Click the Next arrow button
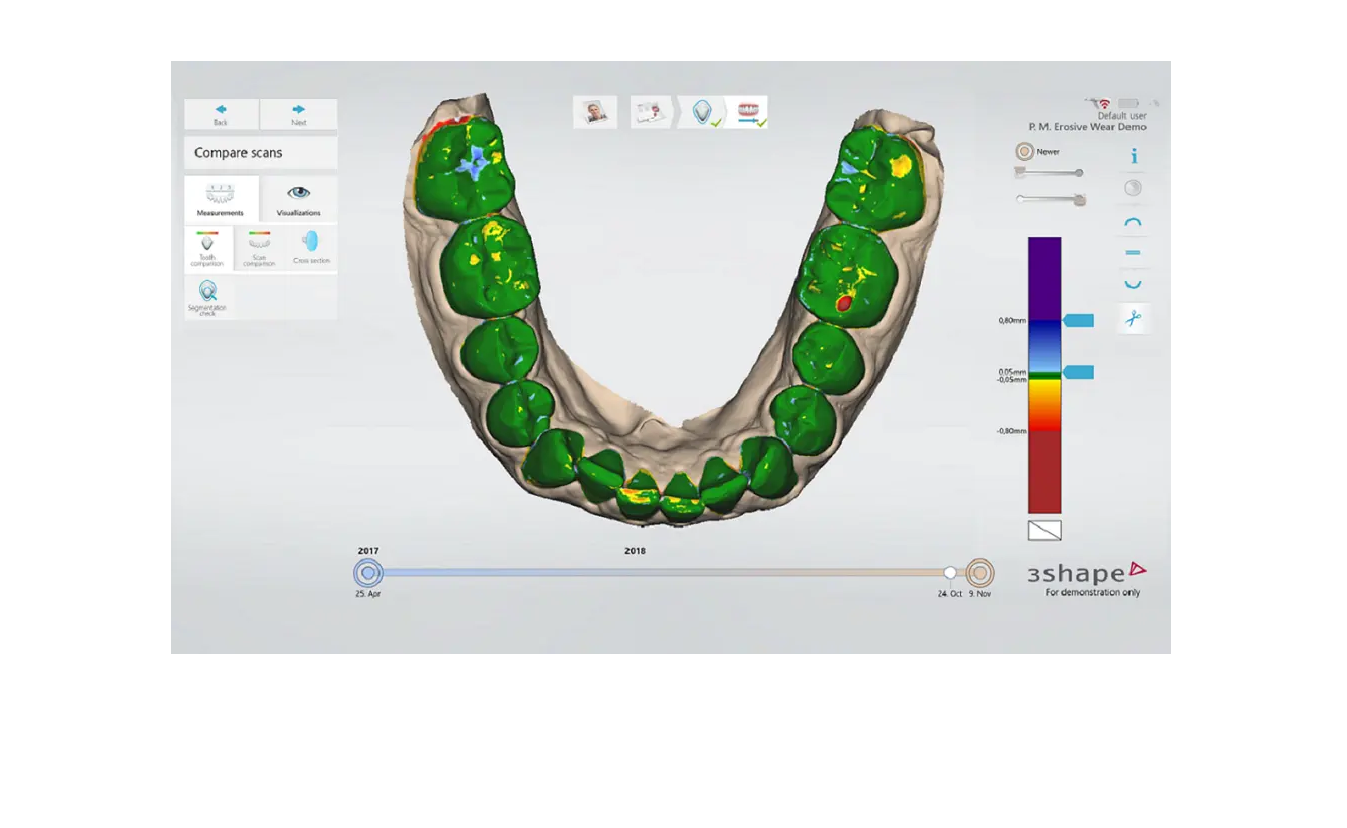Viewport: 1347px width, 828px height. [298, 114]
